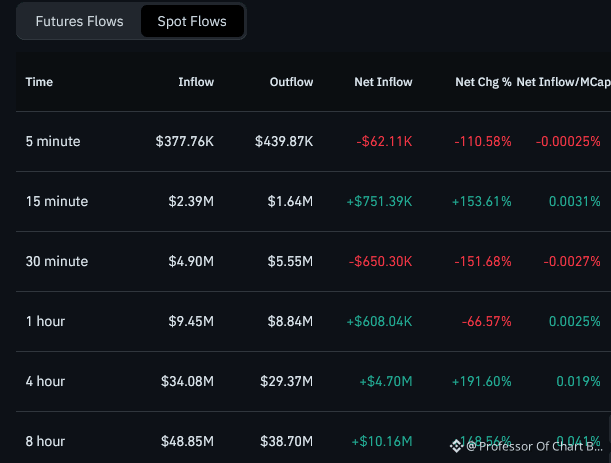Screen dimensions: 611x463
Task: Sort by the Outflow column header
Action: click(x=291, y=82)
